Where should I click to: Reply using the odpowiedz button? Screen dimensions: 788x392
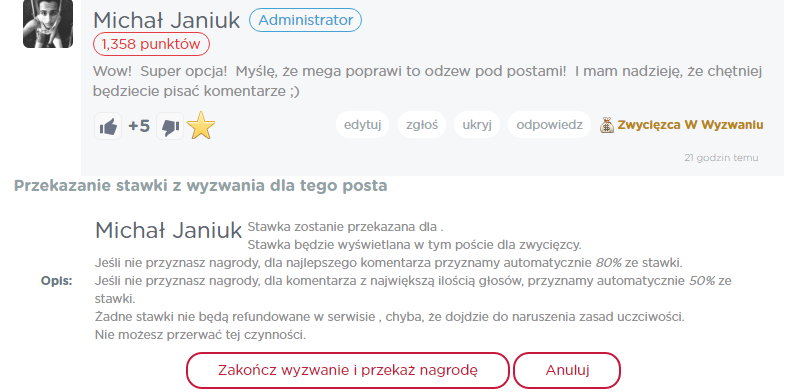tap(549, 125)
